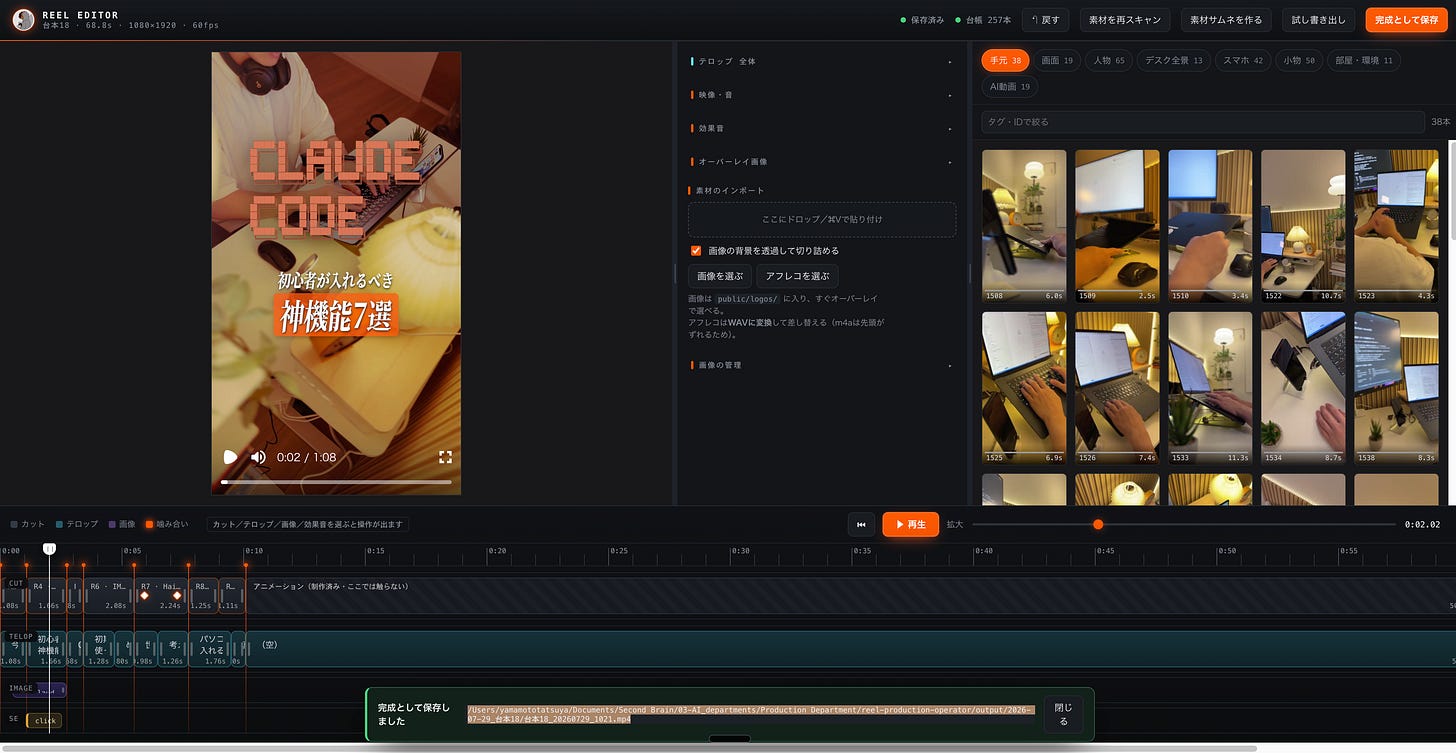Click the orange 再生 play button
The image size is (1456, 753).
pyautogui.click(x=910, y=524)
